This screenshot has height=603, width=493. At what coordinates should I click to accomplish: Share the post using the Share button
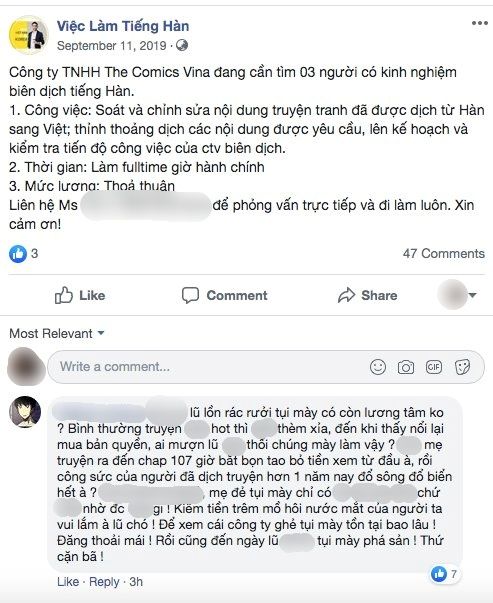pyautogui.click(x=367, y=295)
